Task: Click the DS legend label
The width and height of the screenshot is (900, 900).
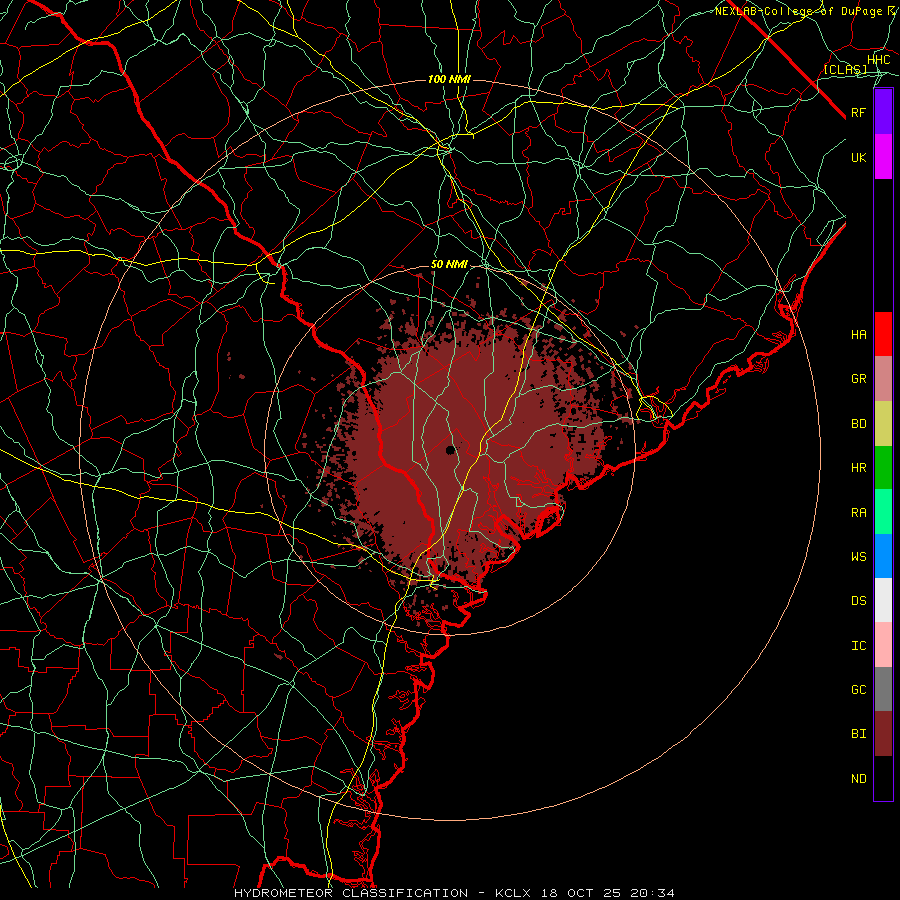Action: point(859,601)
